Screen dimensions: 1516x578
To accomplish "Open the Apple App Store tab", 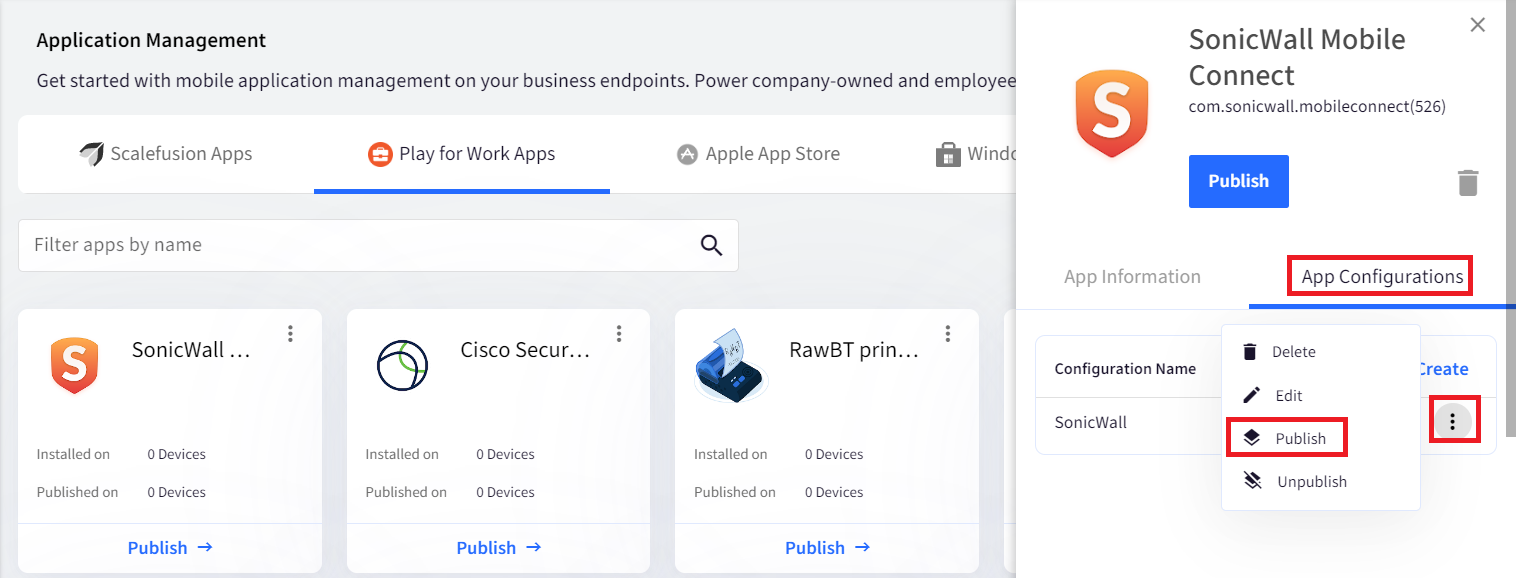I will [758, 154].
